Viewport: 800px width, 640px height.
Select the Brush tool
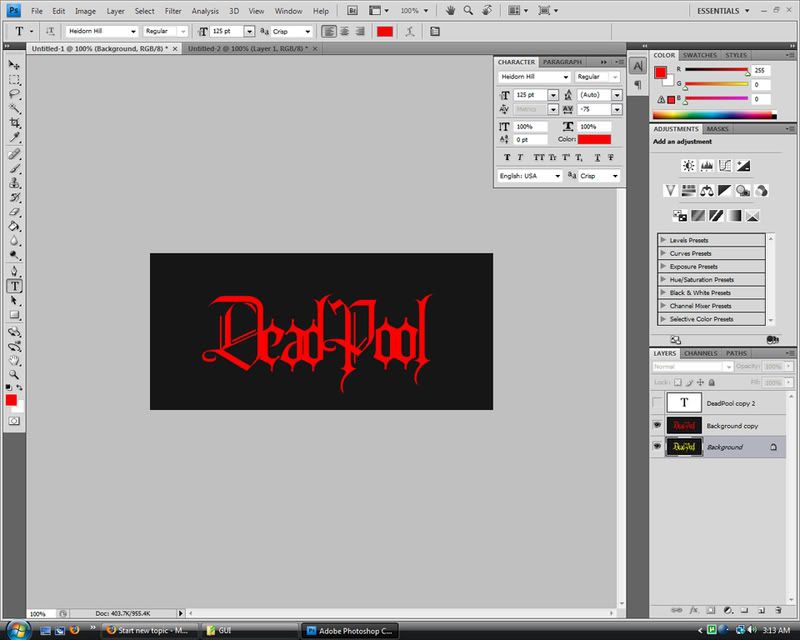[14, 168]
